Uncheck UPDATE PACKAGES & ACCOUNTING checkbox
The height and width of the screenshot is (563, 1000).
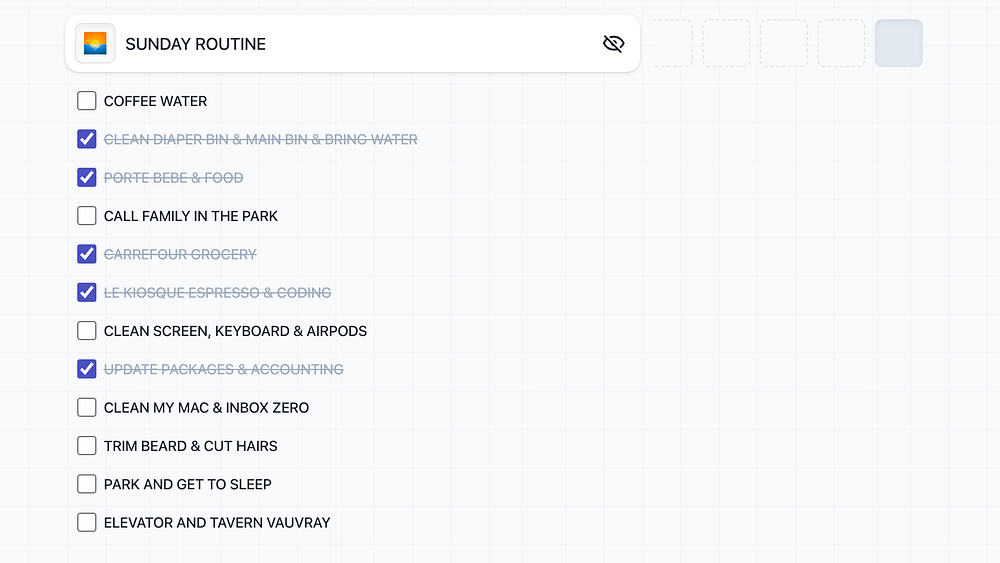click(87, 369)
